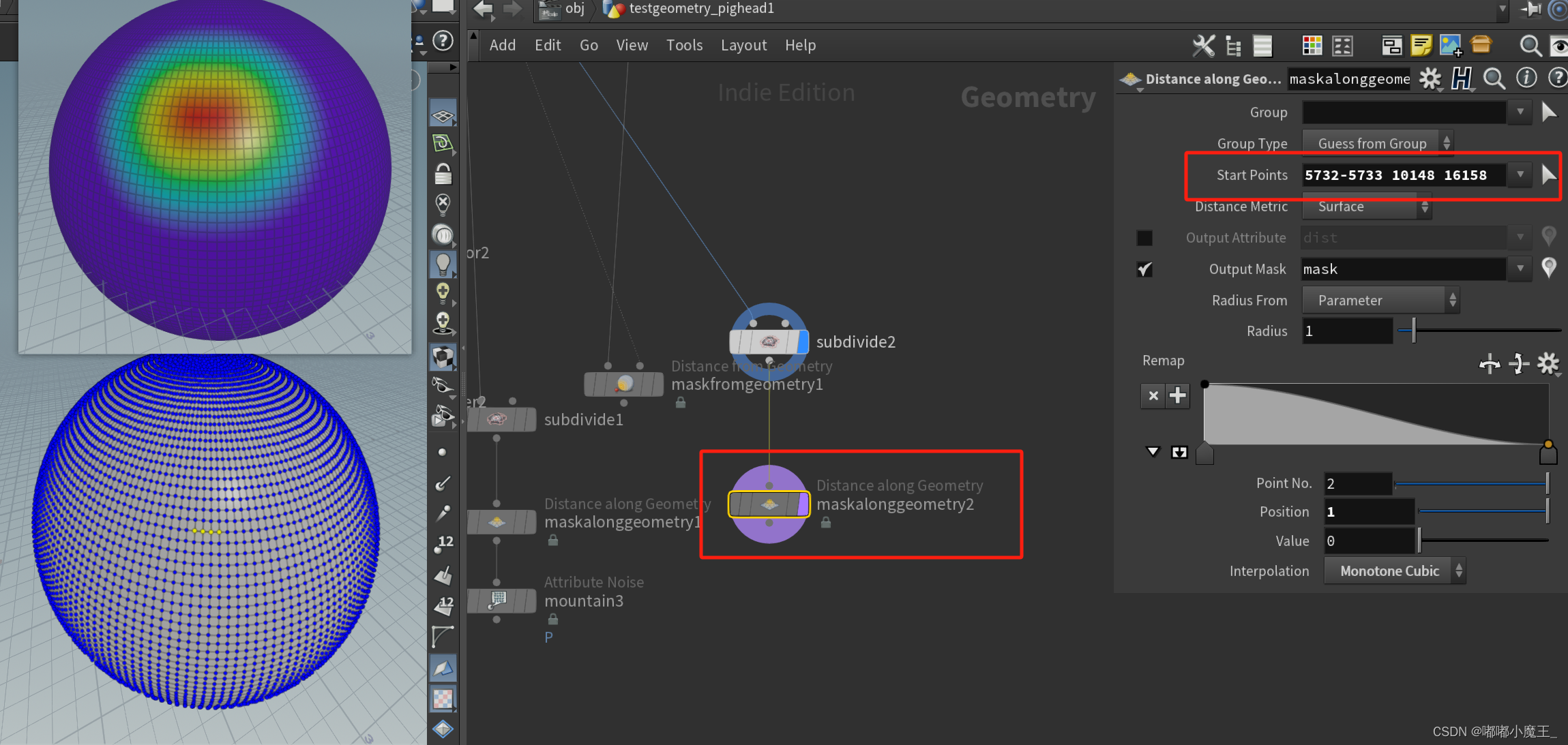Add ramp point with plus button
Viewport: 1568px width, 745px height.
(x=1178, y=396)
